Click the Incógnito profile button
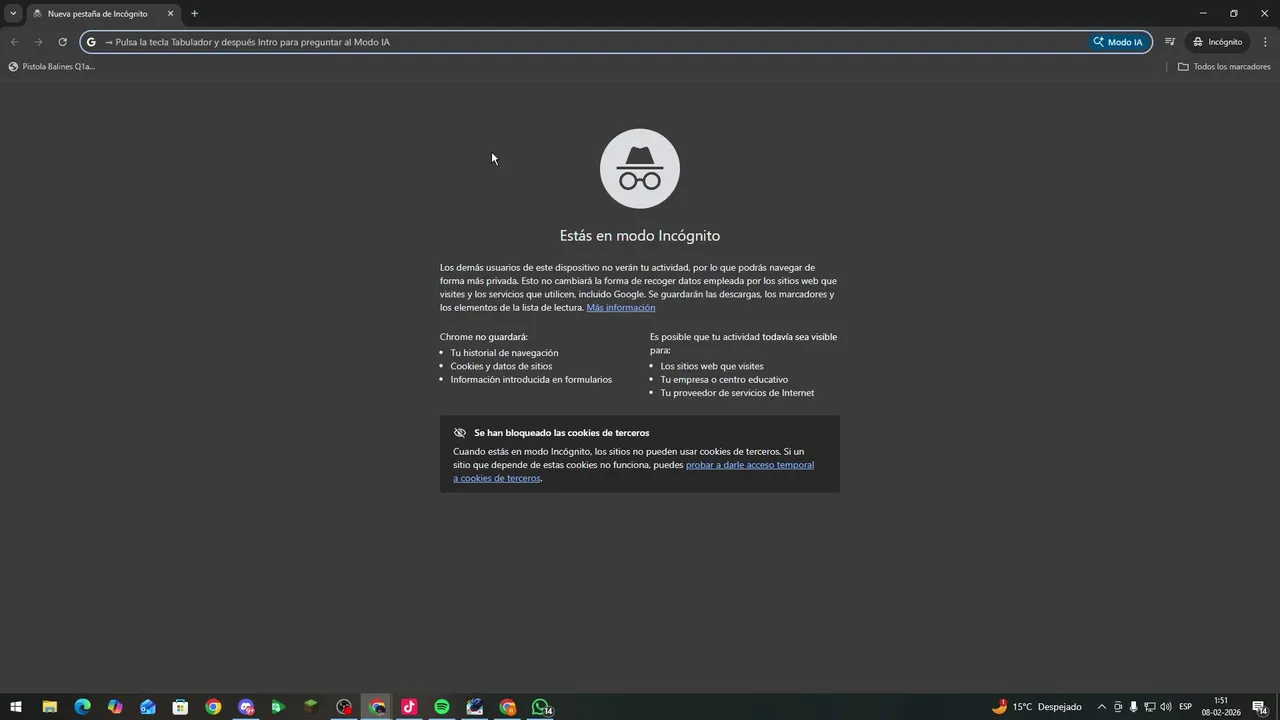This screenshot has height=720, width=1280. (1217, 42)
